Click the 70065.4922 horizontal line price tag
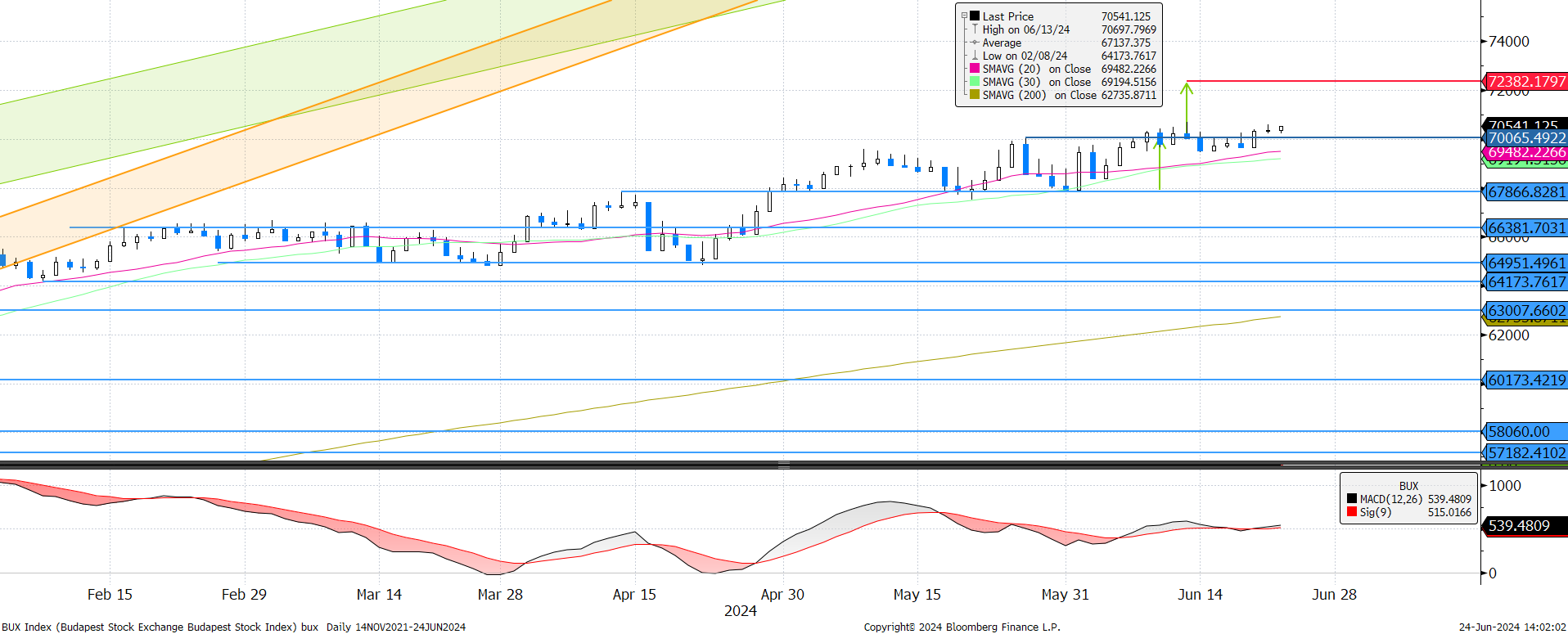This screenshot has width=1568, height=634. tap(1525, 137)
